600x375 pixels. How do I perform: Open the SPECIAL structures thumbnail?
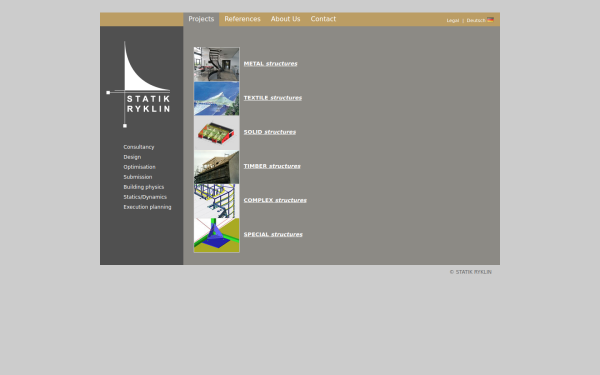[x=217, y=235]
